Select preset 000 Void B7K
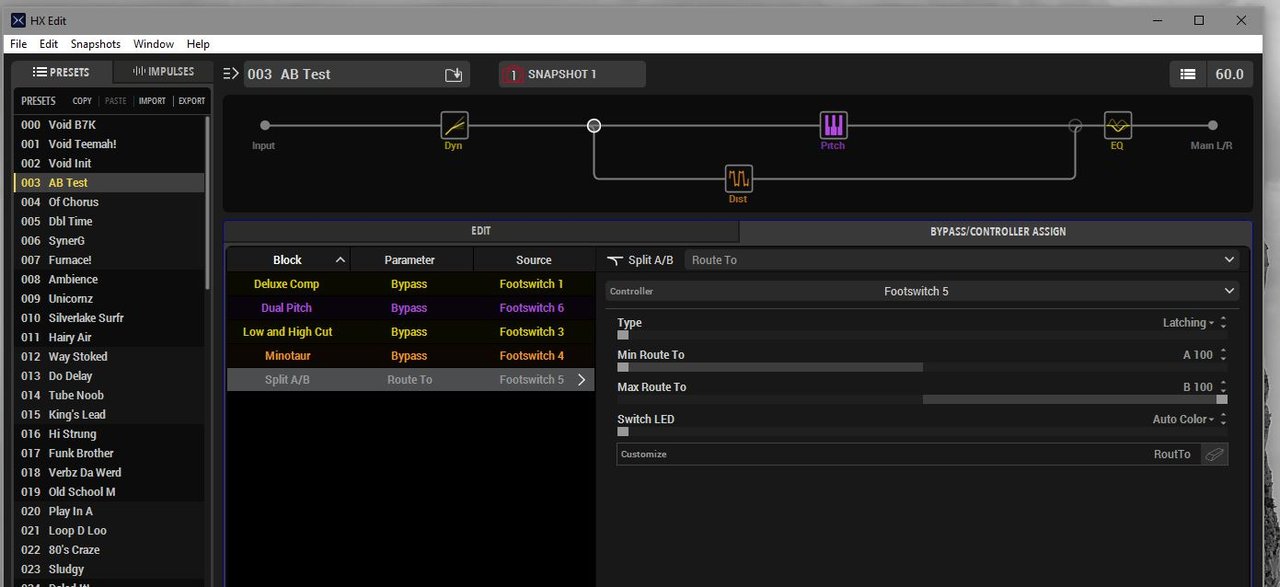The height and width of the screenshot is (587, 1280). click(109, 125)
